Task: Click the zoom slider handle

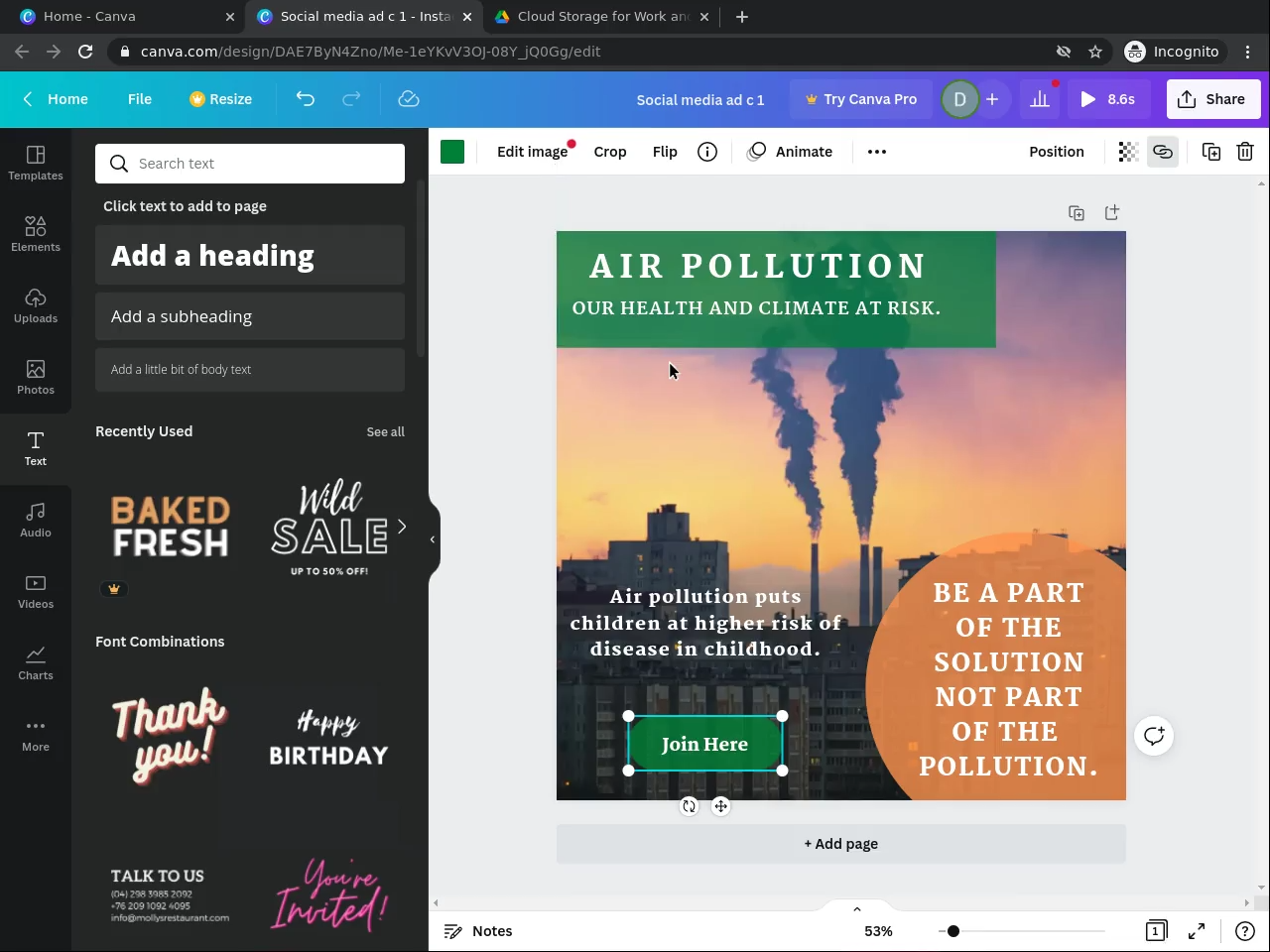Action: pyautogui.click(x=952, y=931)
